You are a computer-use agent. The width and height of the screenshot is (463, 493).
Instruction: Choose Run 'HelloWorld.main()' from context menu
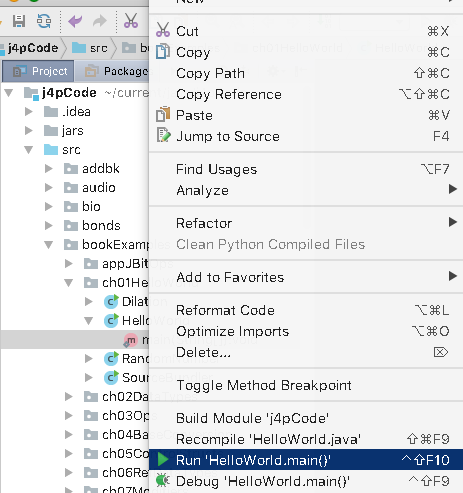(x=306, y=460)
